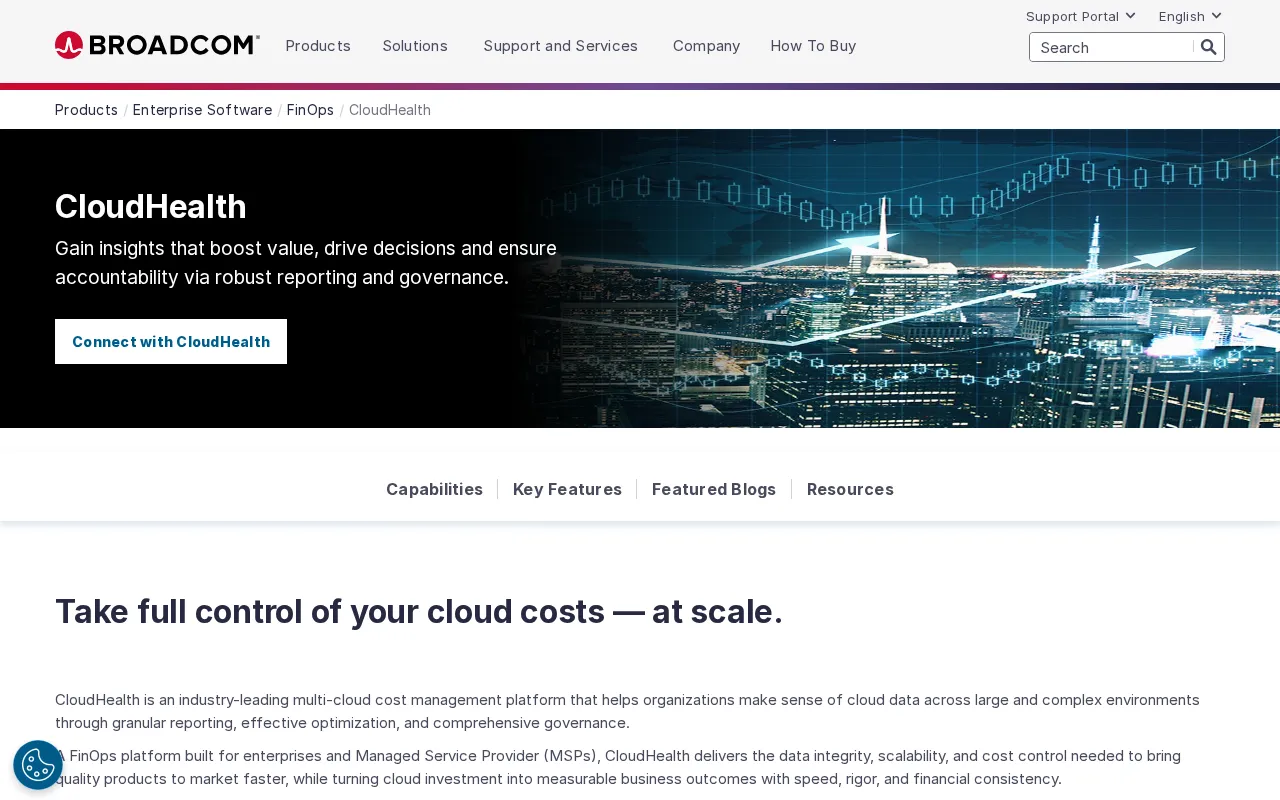This screenshot has height=800, width=1280.
Task: Open the Solutions menu
Action: (x=415, y=46)
